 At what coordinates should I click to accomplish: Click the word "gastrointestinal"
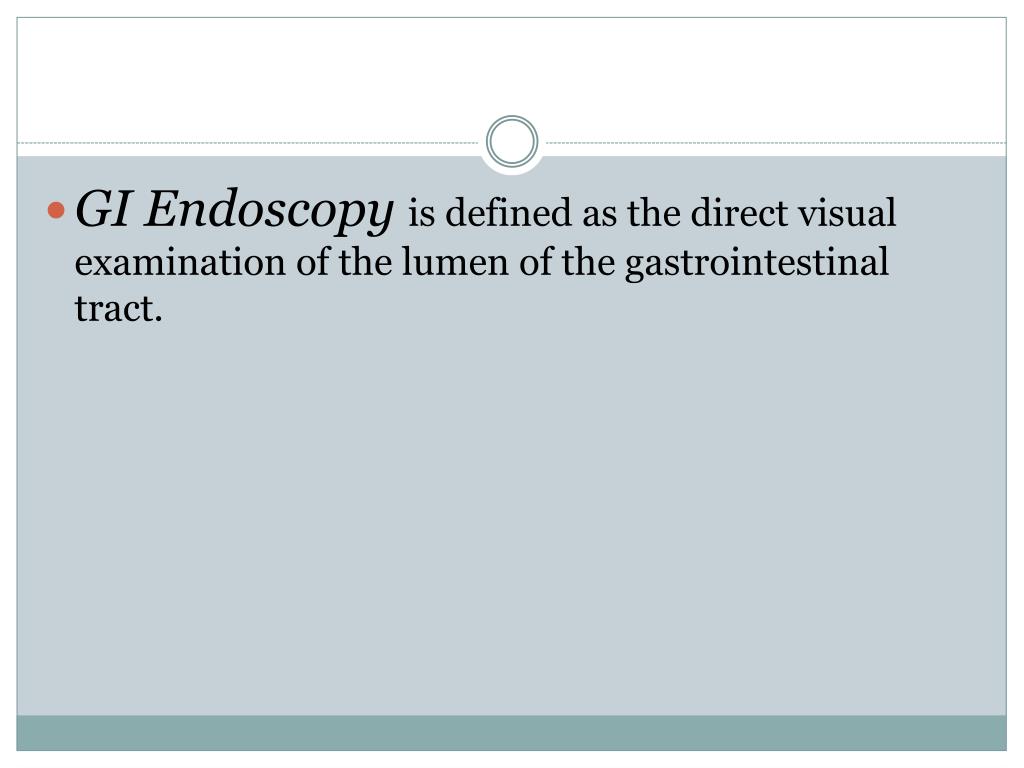757,263
